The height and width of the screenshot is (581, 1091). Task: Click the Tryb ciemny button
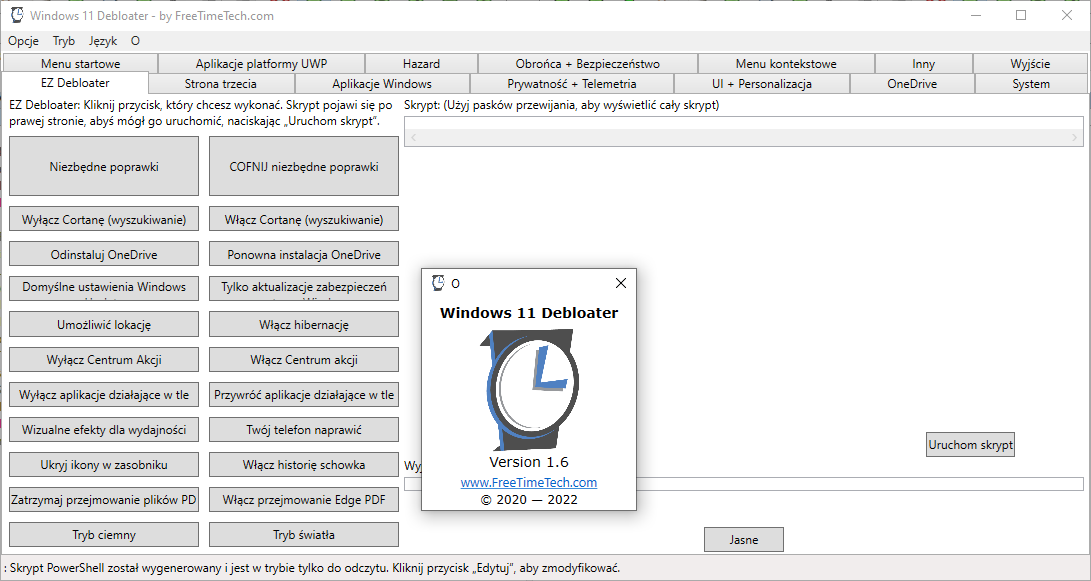click(104, 534)
